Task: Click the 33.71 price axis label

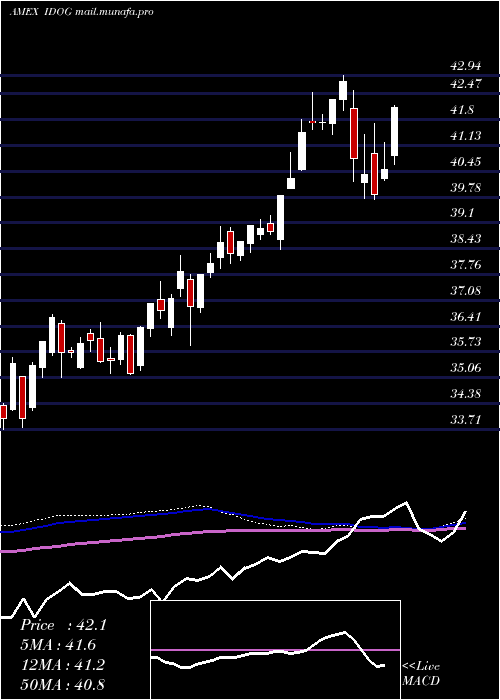Action: (x=466, y=420)
